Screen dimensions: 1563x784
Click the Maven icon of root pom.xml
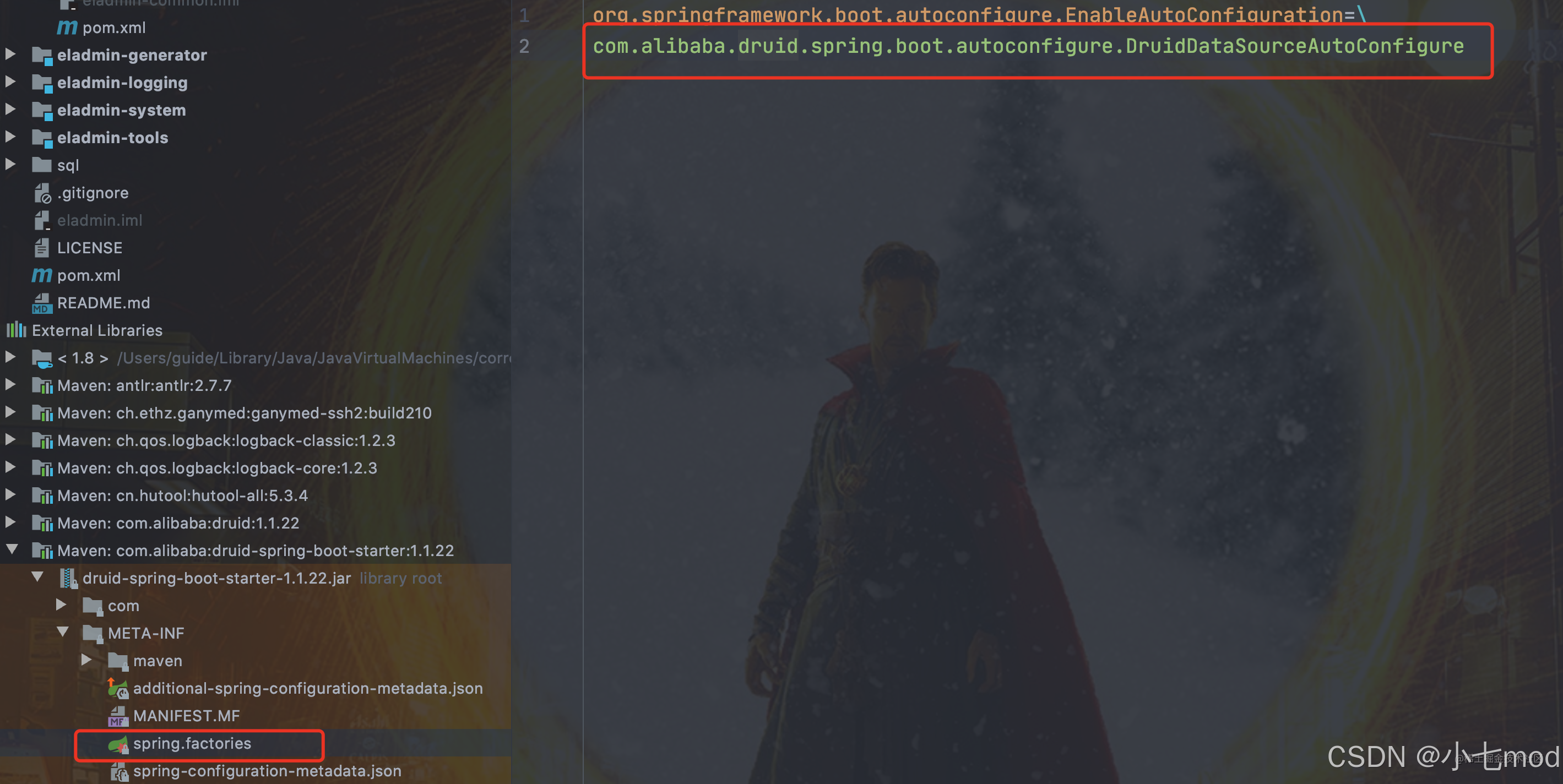[42, 276]
